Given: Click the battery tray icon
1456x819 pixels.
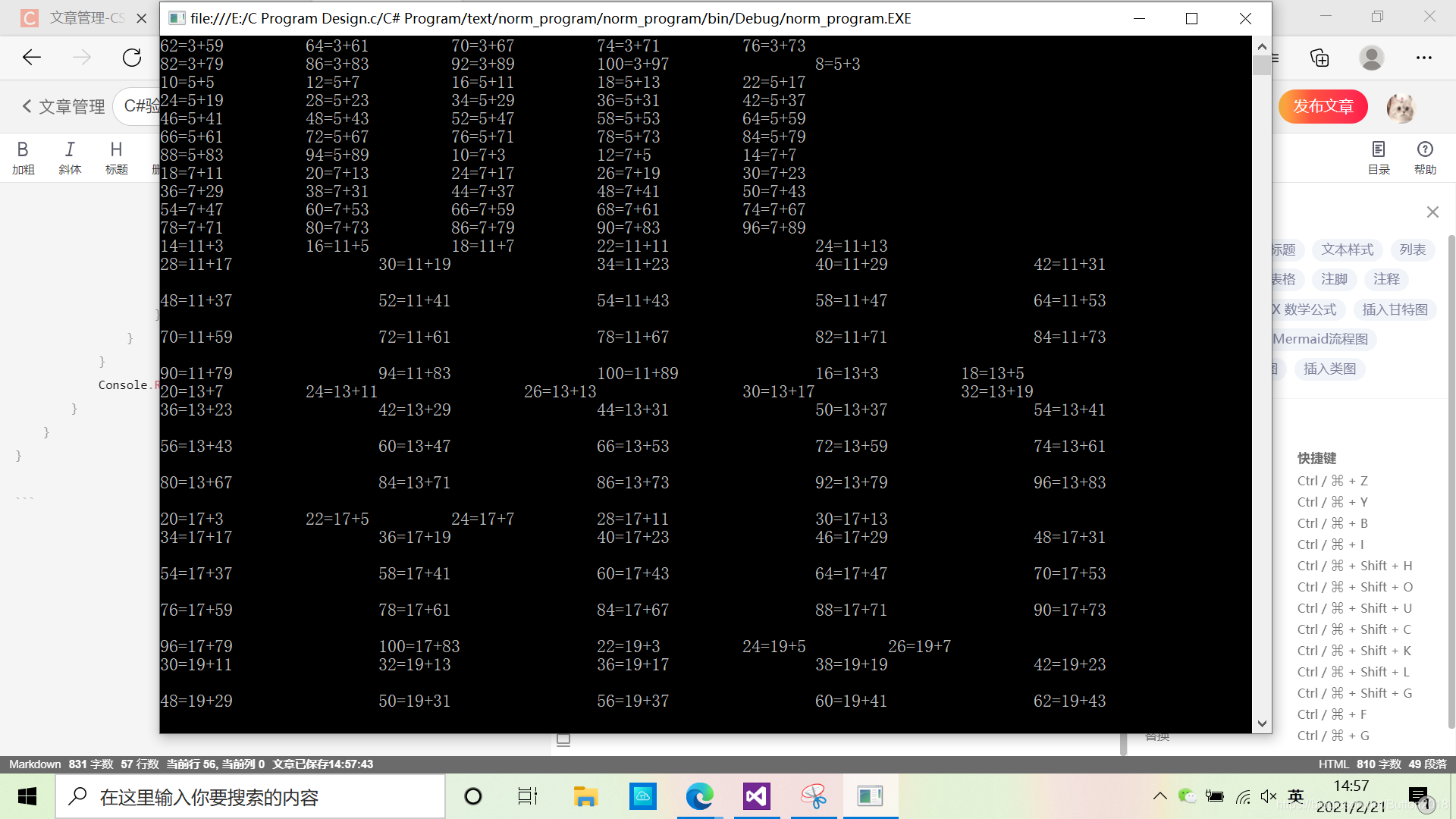Looking at the screenshot, I should tap(1215, 796).
